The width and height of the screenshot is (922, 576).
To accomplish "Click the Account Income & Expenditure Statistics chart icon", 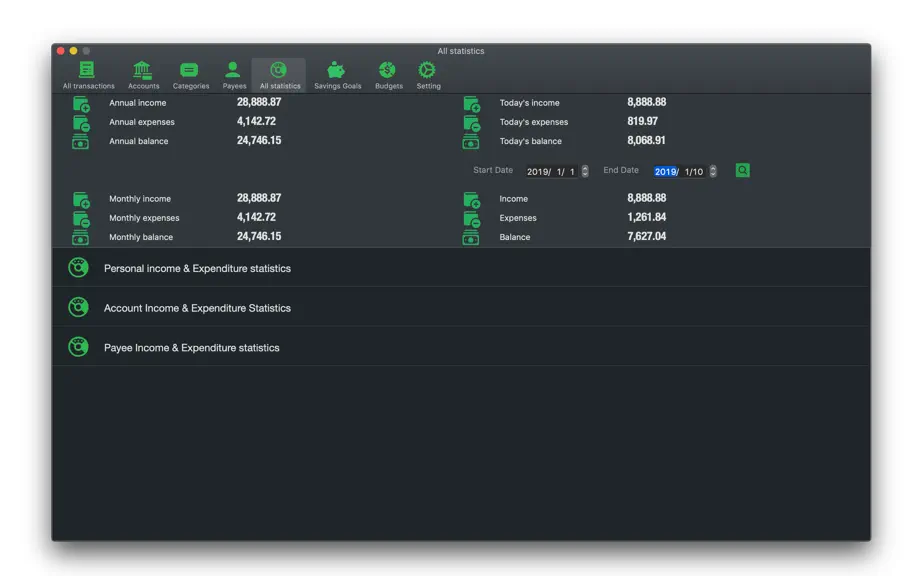I will point(78,307).
